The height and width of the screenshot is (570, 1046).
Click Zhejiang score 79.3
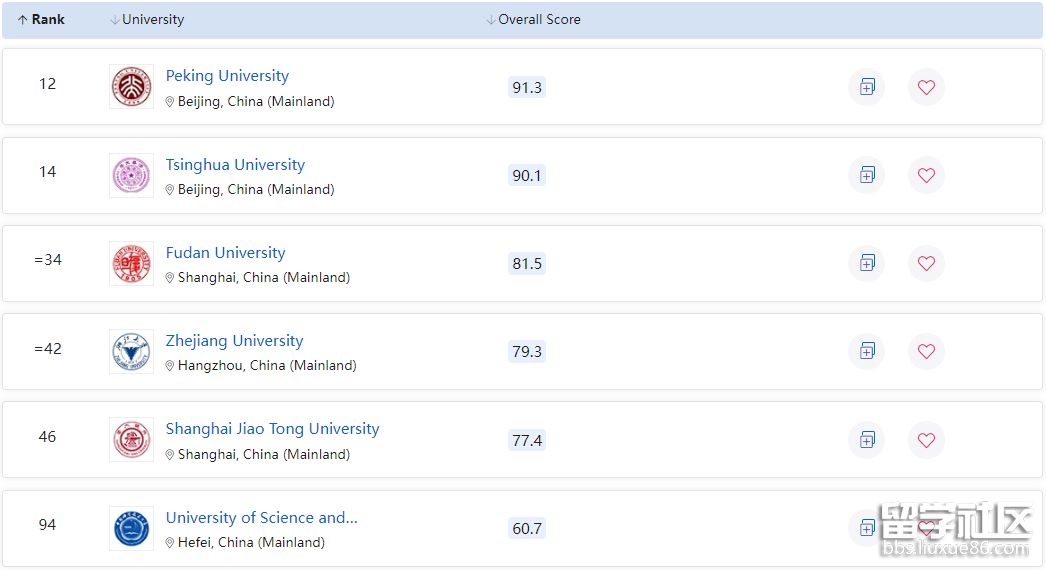point(527,352)
